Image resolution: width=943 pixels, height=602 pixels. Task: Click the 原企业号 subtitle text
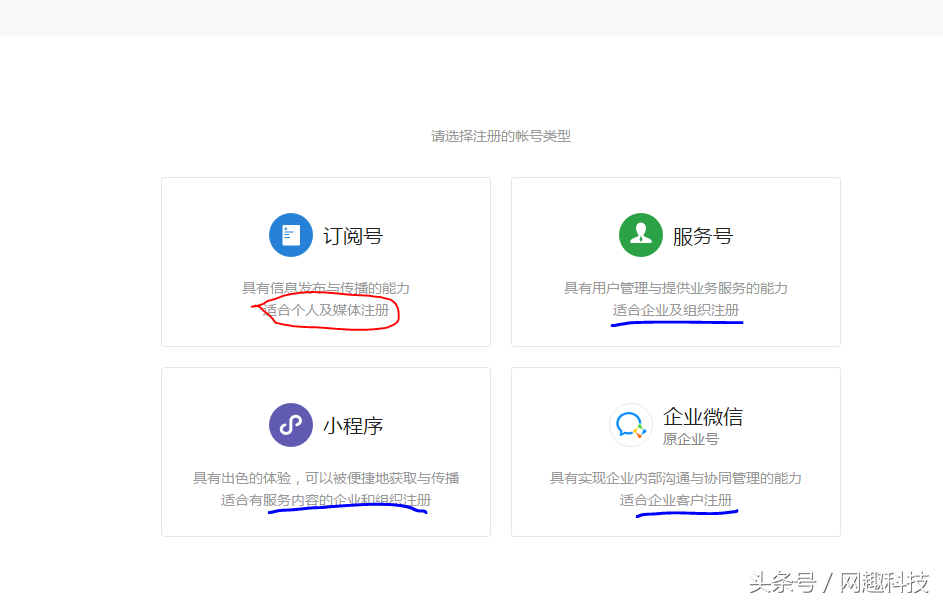point(690,439)
